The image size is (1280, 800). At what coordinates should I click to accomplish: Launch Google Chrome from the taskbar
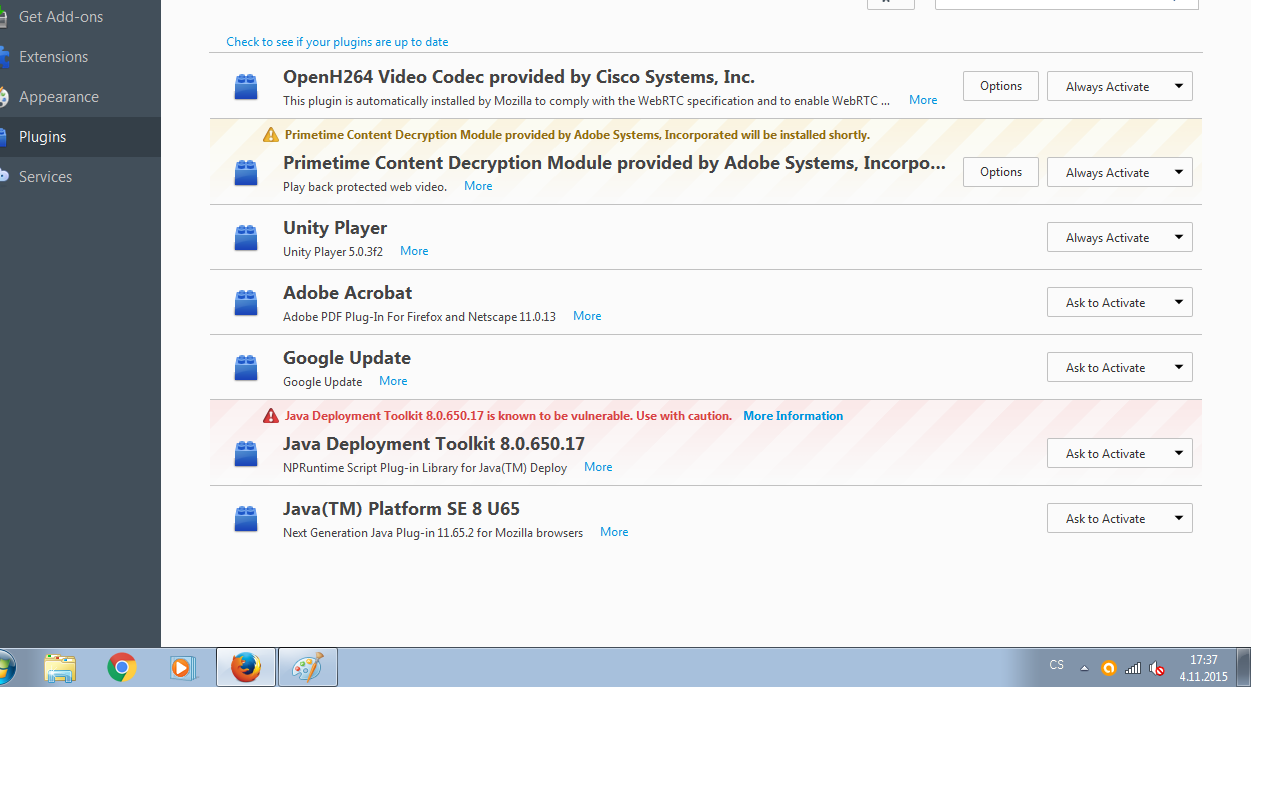(x=122, y=667)
